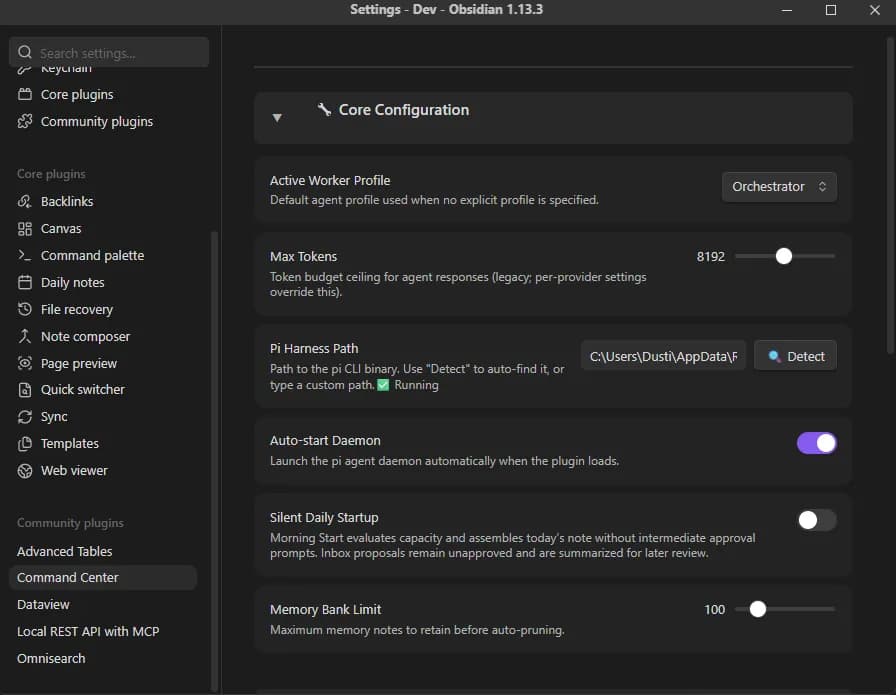This screenshot has height=695, width=896.
Task: Click the Note composer merge icon
Action: point(25,336)
